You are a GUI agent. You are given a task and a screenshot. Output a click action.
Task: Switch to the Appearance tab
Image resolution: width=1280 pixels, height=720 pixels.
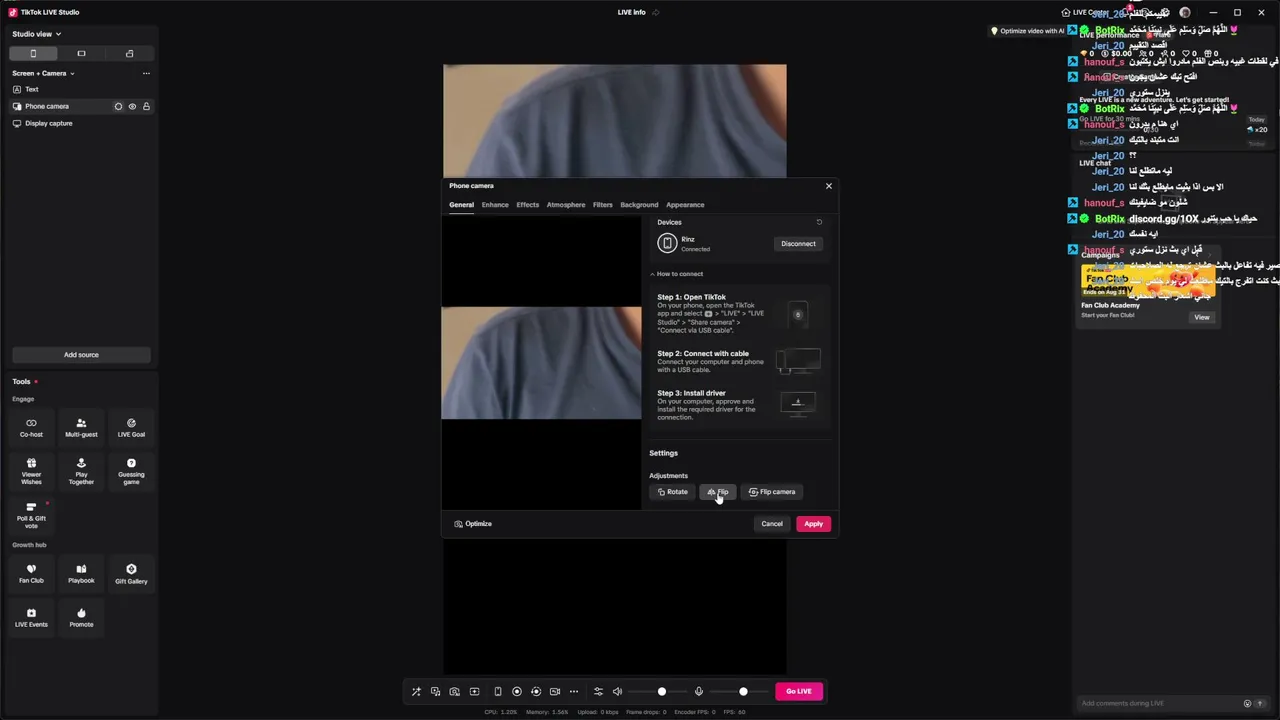[x=685, y=205]
